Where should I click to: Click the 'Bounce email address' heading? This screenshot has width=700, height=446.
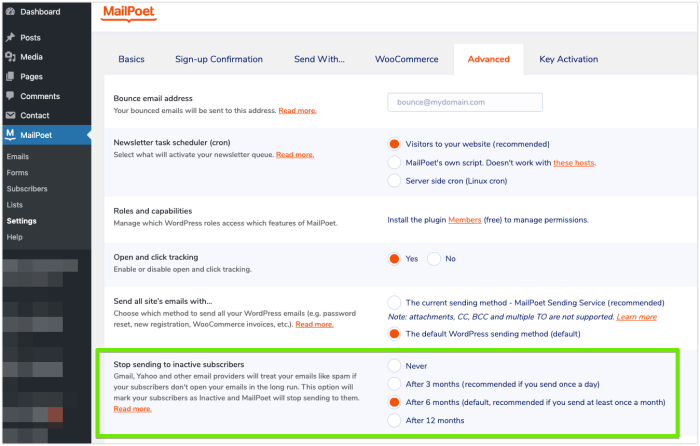[x=153, y=98]
